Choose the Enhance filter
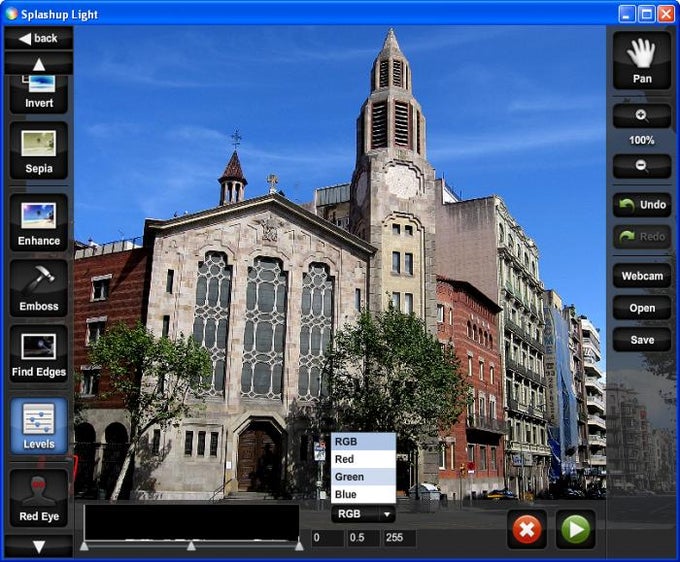680x562 pixels. 39,222
